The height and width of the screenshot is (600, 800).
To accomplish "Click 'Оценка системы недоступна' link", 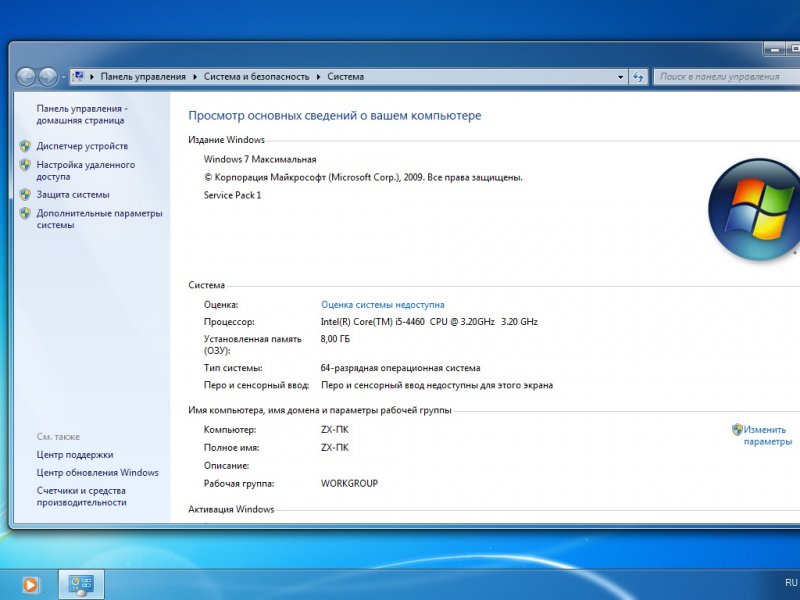I will pos(383,305).
